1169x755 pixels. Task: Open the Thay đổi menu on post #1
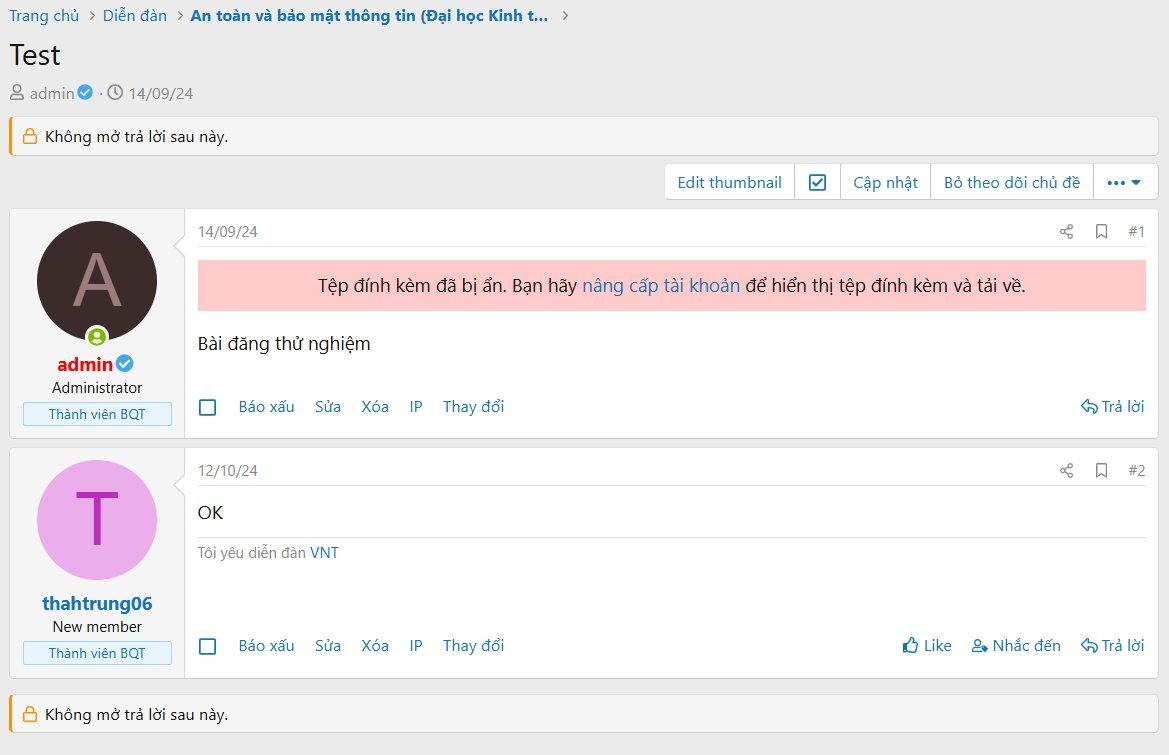[473, 407]
